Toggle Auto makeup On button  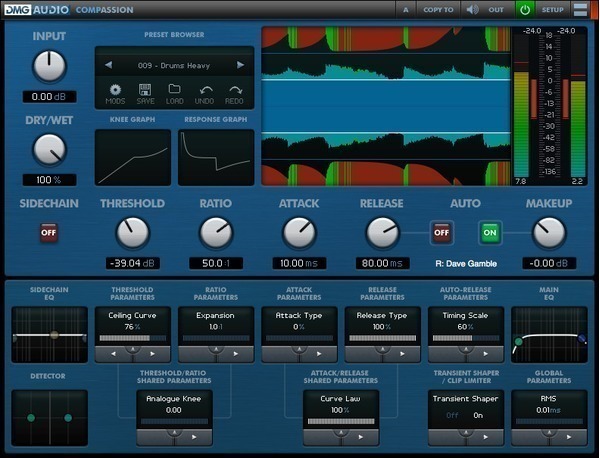(490, 233)
